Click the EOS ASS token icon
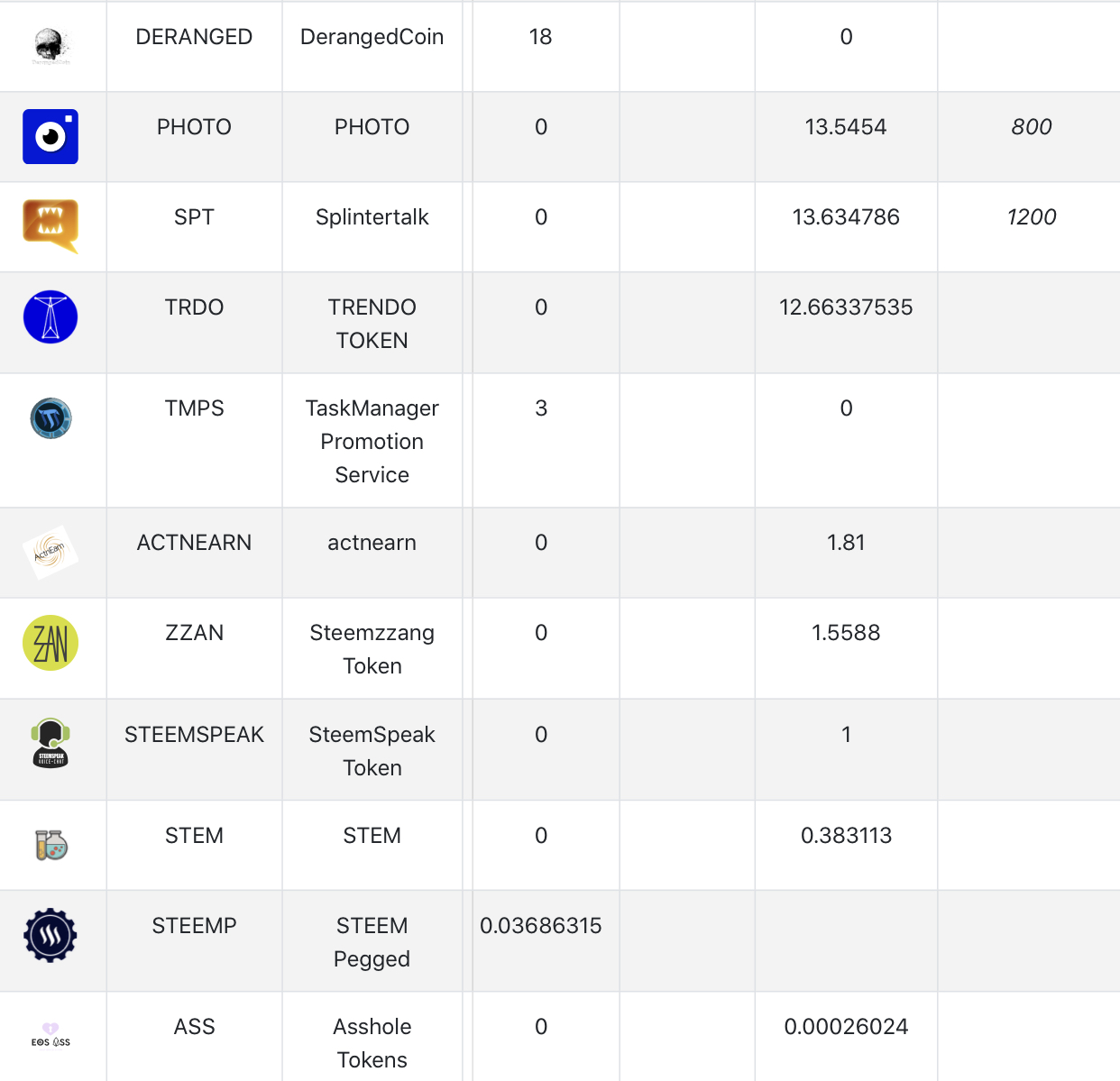The width and height of the screenshot is (1120, 1081). (50, 1035)
